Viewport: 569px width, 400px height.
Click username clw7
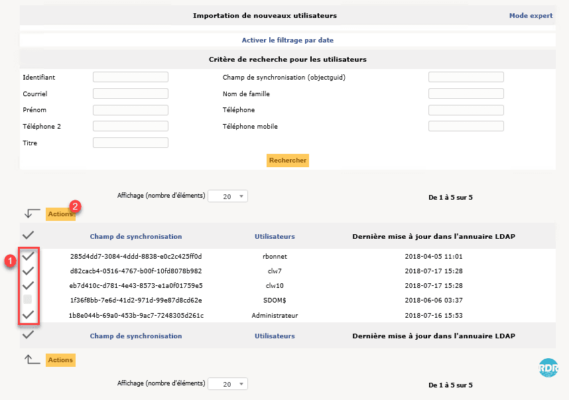(275, 271)
